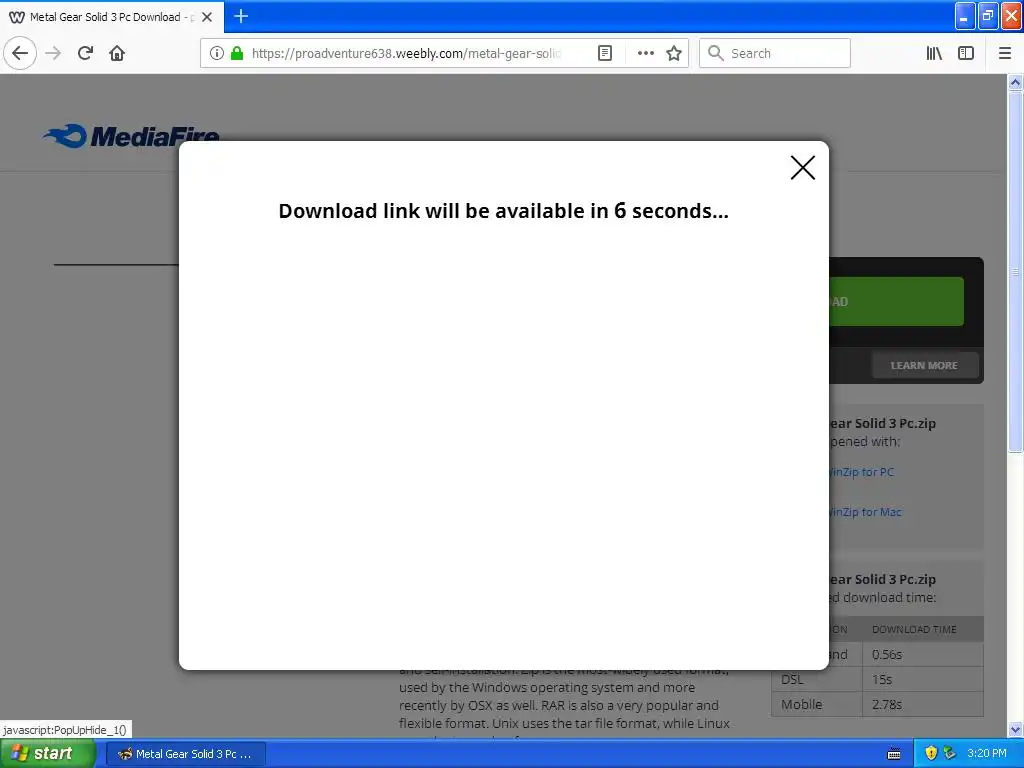Close the Metal Gear Solid 3 tab
1024x768 pixels.
click(207, 17)
